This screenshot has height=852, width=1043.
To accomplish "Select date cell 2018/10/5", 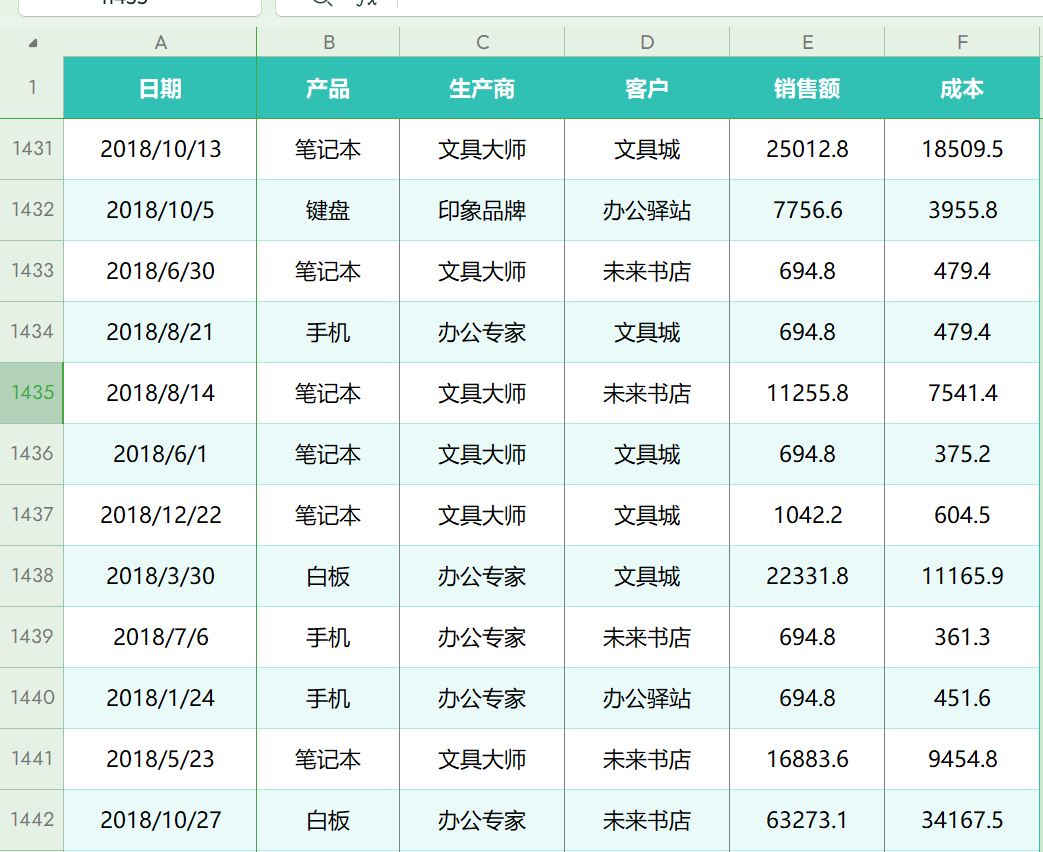I will (x=160, y=210).
